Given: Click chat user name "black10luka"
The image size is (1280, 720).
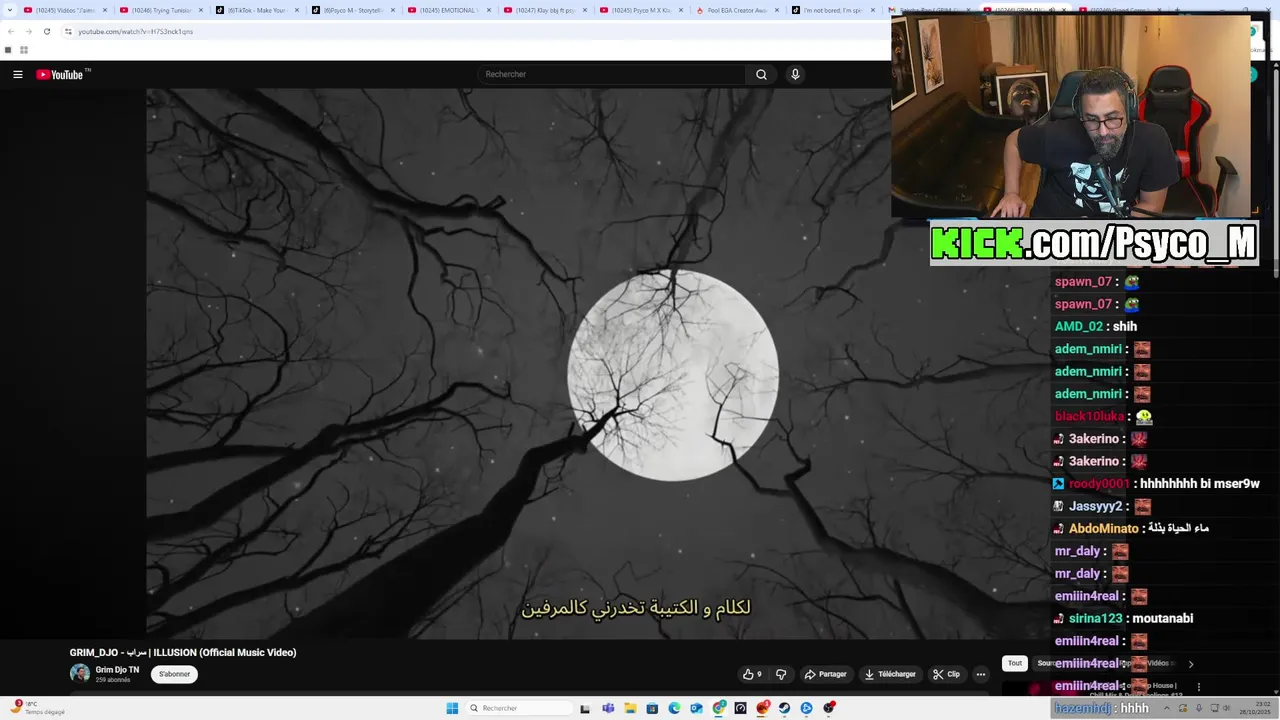Looking at the screenshot, I should 1090,416.
